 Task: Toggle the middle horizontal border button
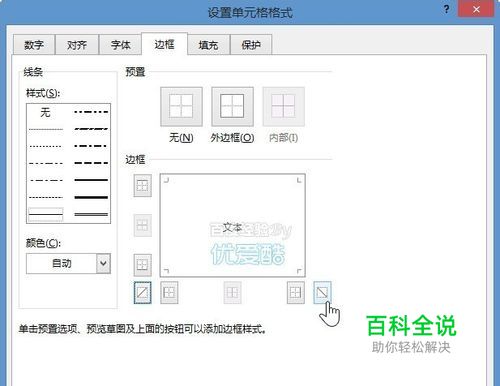tap(142, 225)
